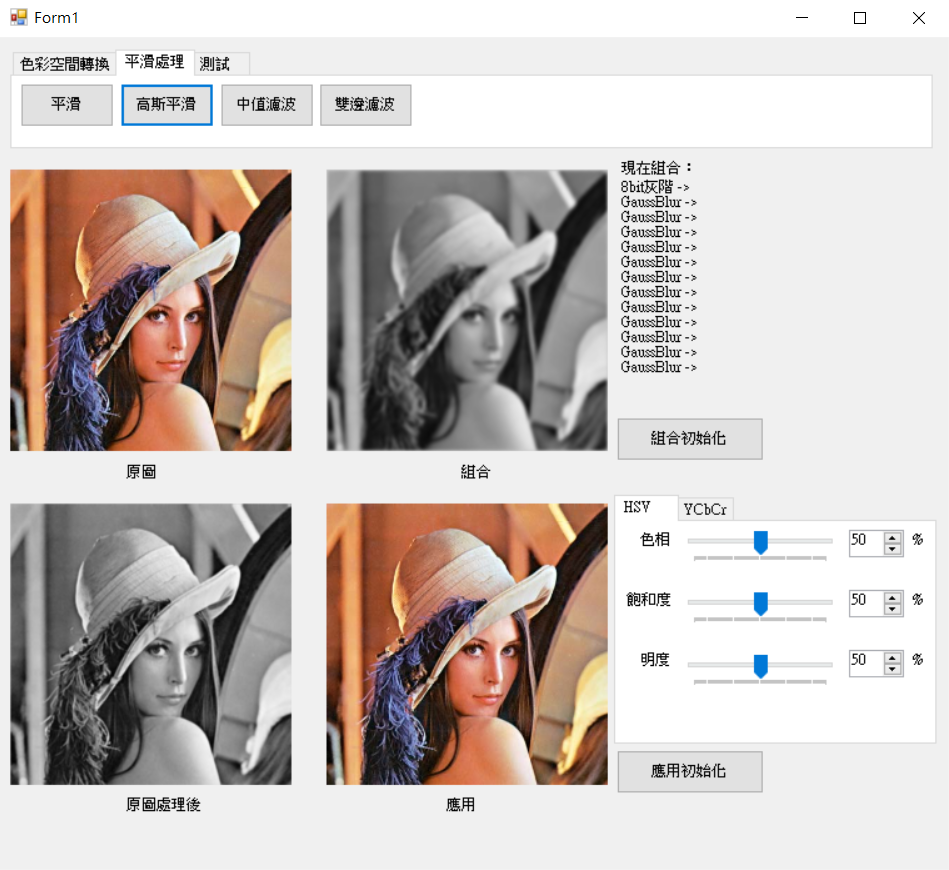Decrease 飽和度 value with down arrow
The image size is (949, 870).
892,608
